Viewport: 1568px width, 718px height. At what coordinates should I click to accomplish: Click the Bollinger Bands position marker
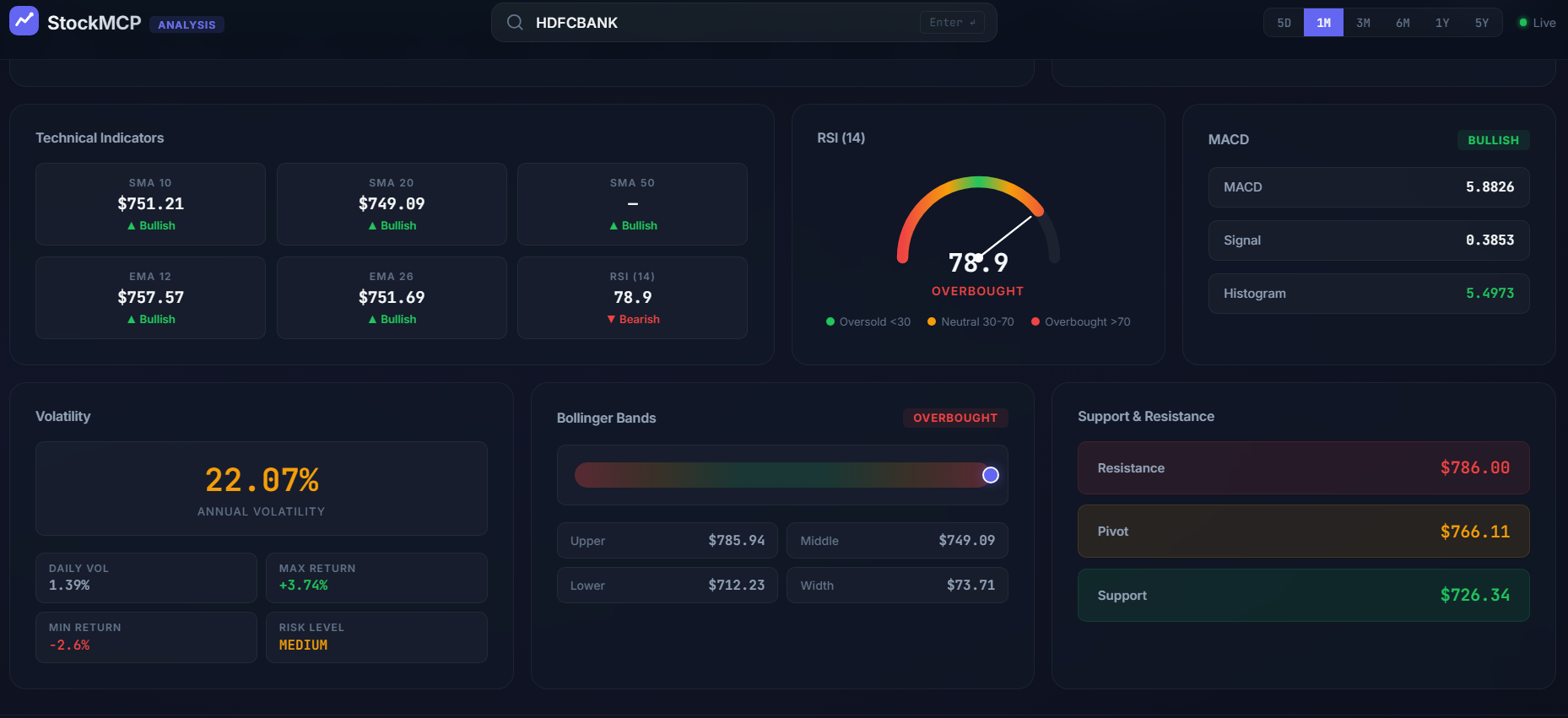pyautogui.click(x=991, y=475)
